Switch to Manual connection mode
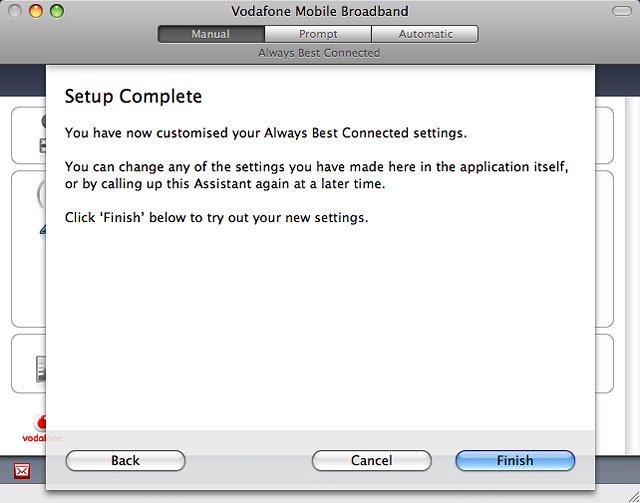This screenshot has height=503, width=640. (x=210, y=34)
